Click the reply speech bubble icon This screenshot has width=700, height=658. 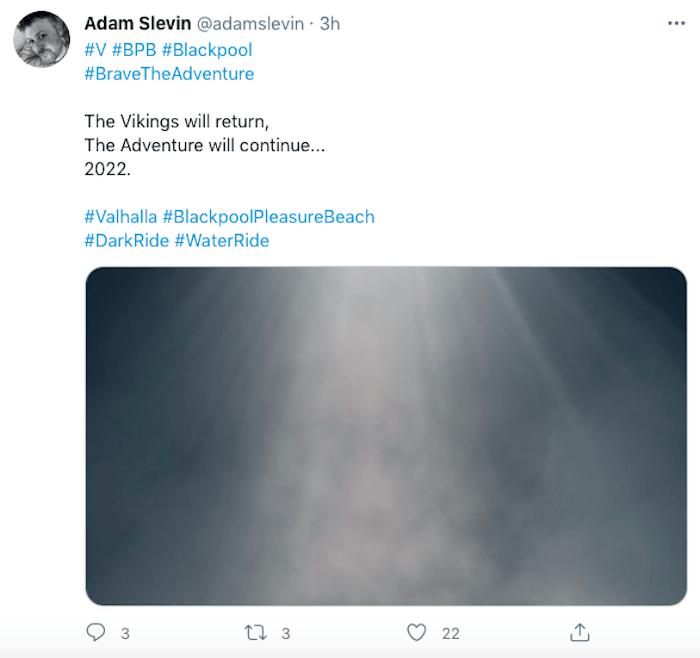[x=96, y=632]
